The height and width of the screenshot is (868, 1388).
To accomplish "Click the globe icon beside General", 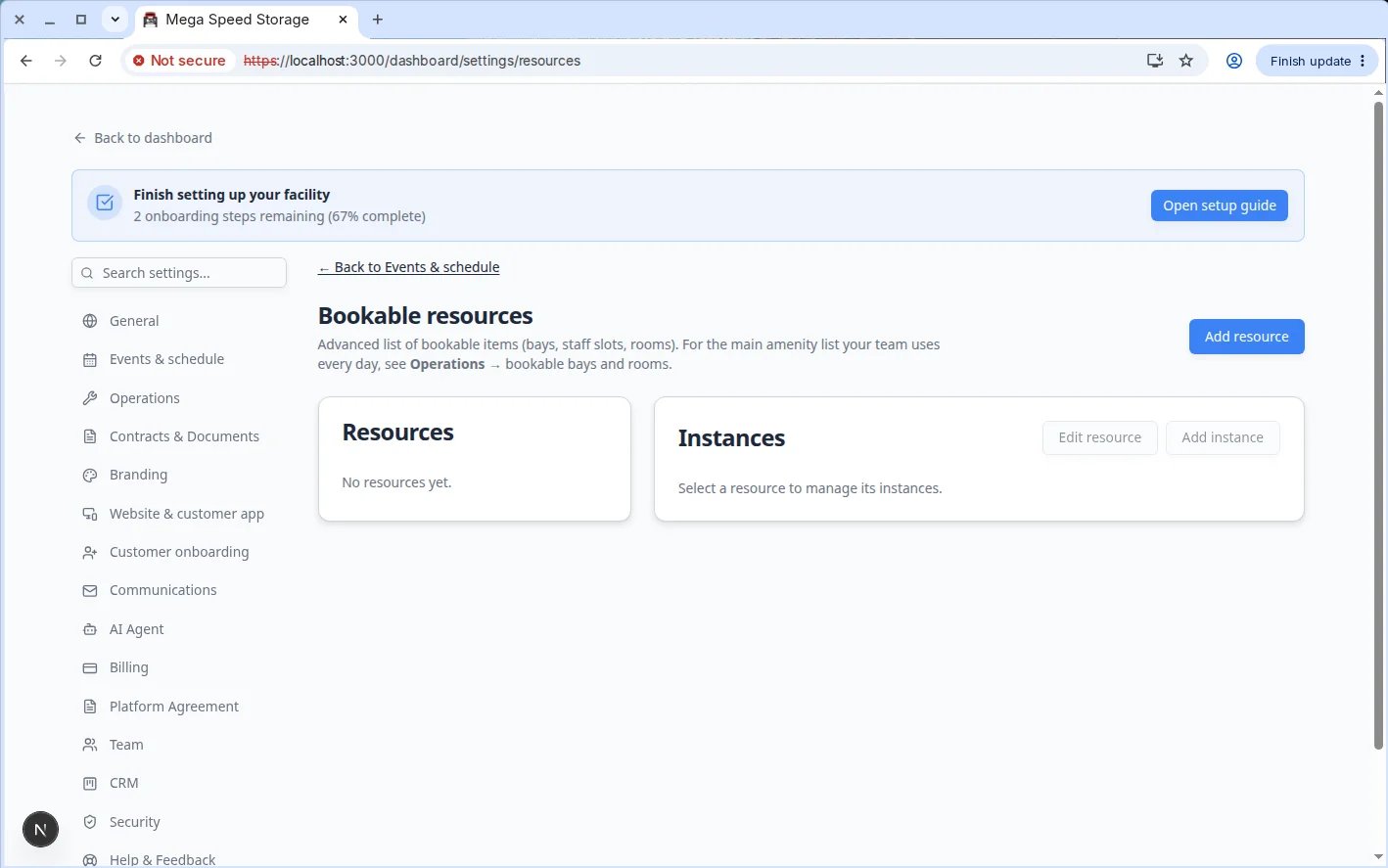I will tap(90, 321).
